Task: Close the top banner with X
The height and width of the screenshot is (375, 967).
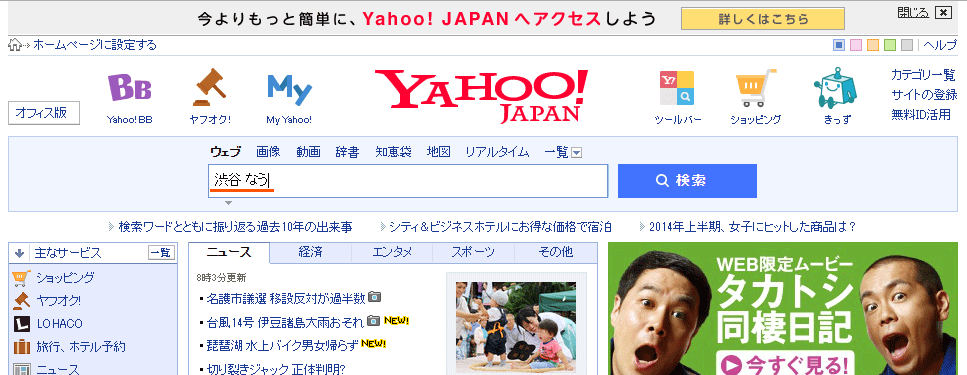Action: (943, 12)
